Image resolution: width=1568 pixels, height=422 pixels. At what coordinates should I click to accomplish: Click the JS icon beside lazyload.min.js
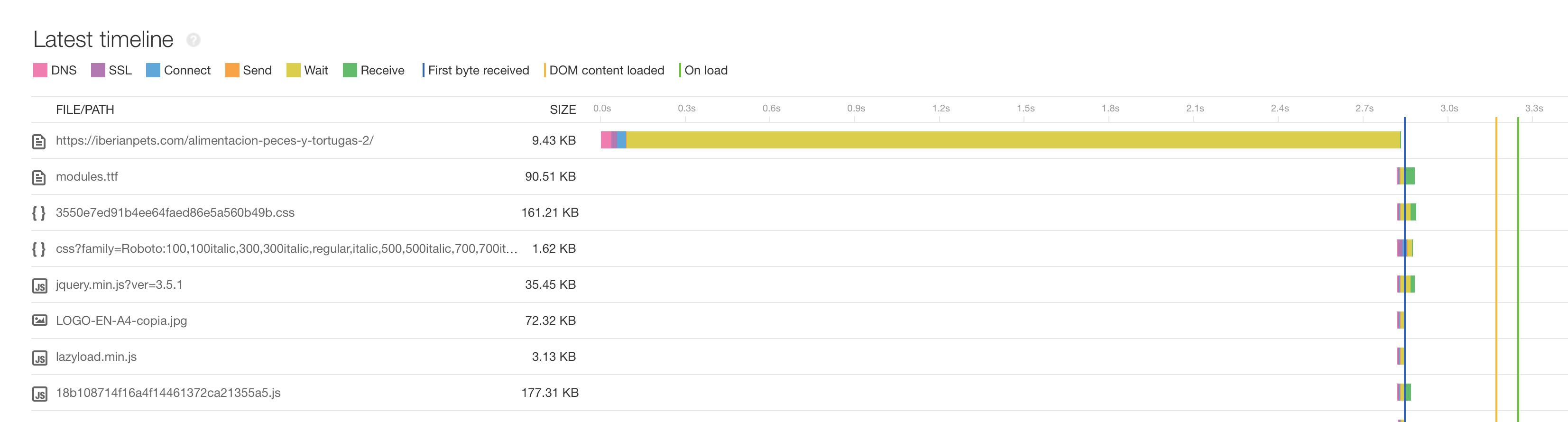(x=39, y=358)
